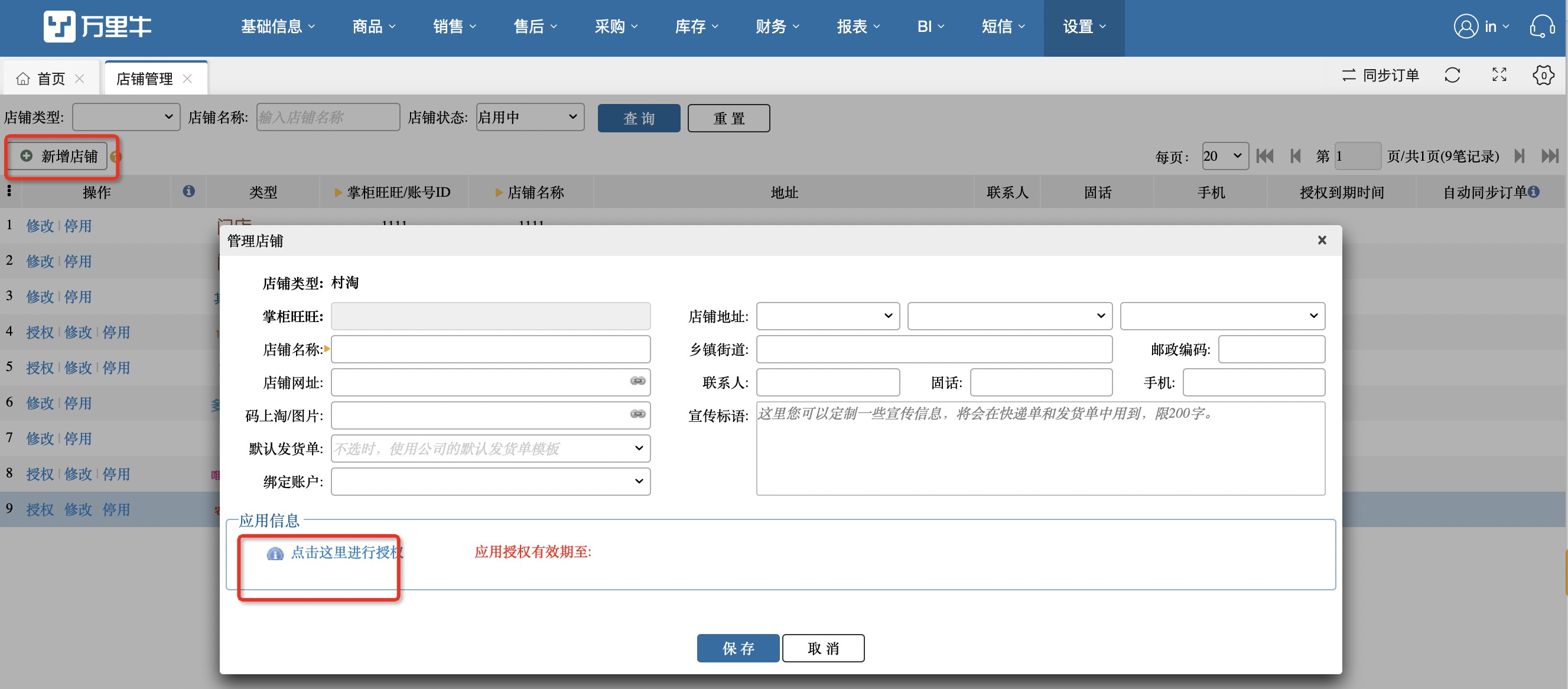The image size is (1568, 689).
Task: Open the 商品 menu
Action: 374,27
